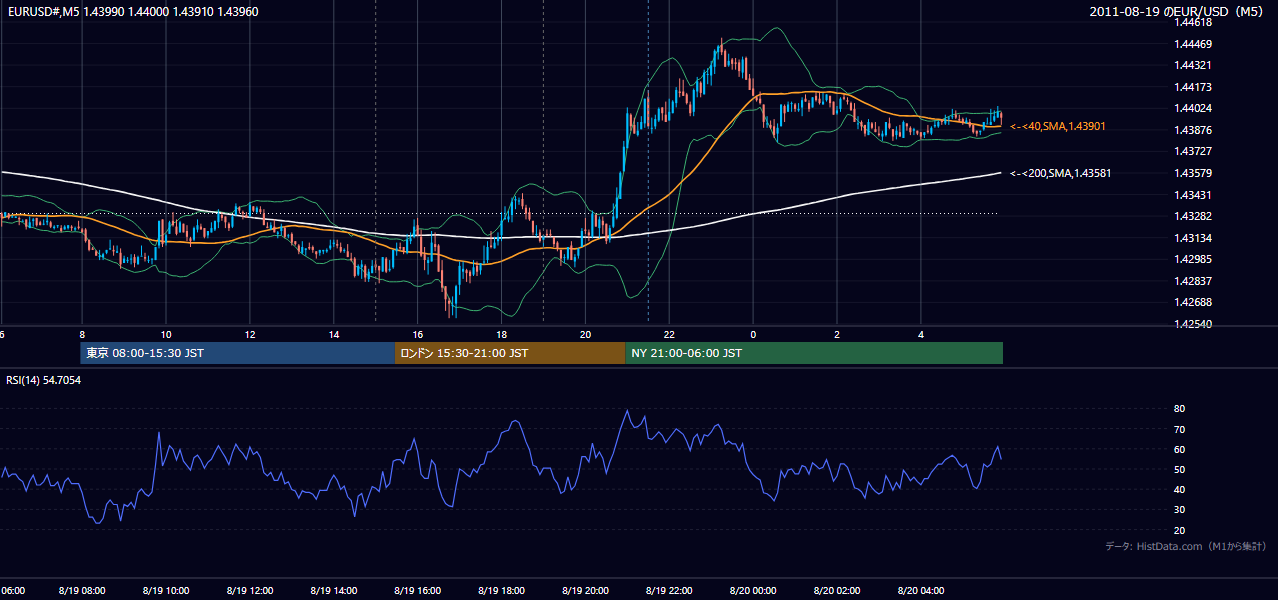Viewport: 1278px width, 600px height.
Task: Click the 40 SMA 1.43901 label
Action: (x=1057, y=126)
